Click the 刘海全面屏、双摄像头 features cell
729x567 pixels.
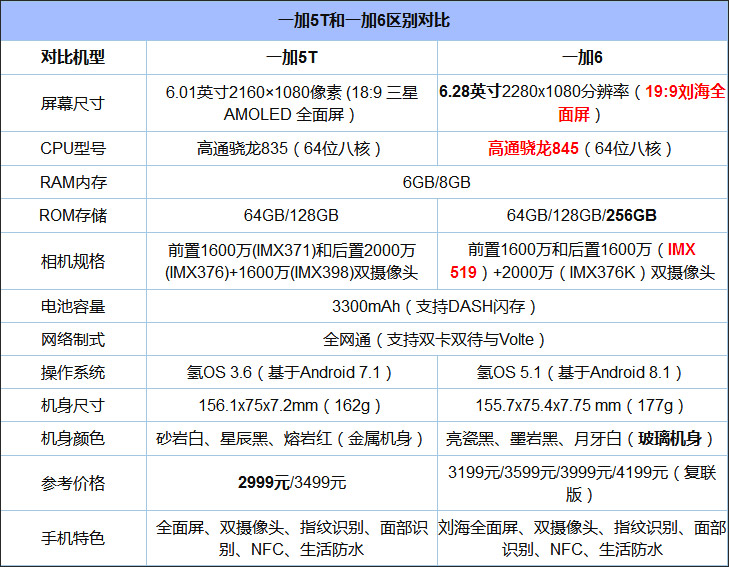click(x=583, y=538)
